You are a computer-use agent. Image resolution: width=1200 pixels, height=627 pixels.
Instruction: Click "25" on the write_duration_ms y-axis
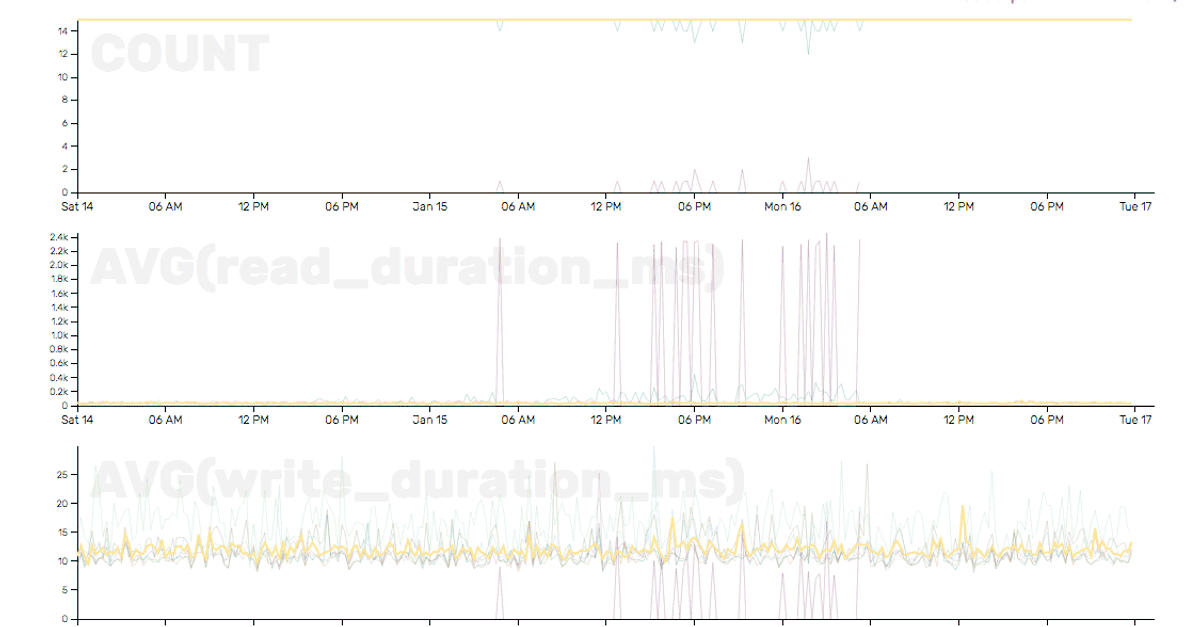tap(62, 475)
